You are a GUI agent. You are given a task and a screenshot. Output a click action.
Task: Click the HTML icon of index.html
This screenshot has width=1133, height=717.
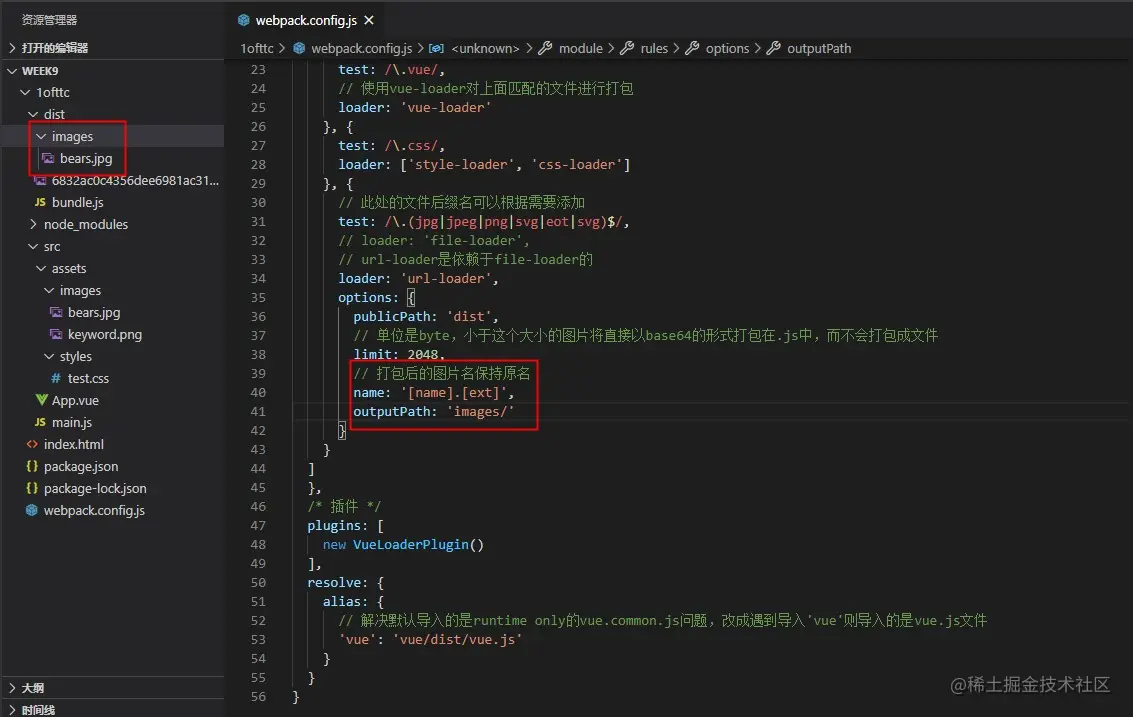pyautogui.click(x=32, y=444)
